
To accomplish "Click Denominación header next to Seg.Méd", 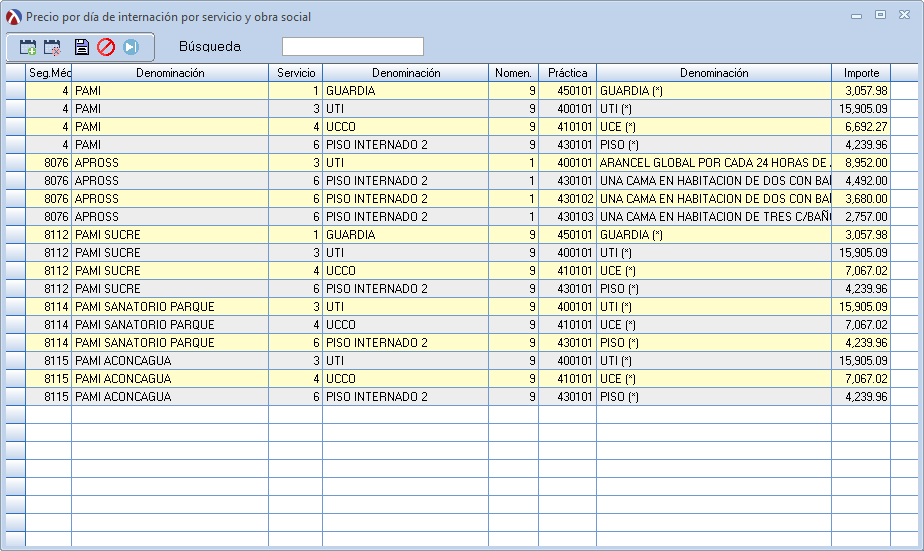I will pyautogui.click(x=170, y=73).
